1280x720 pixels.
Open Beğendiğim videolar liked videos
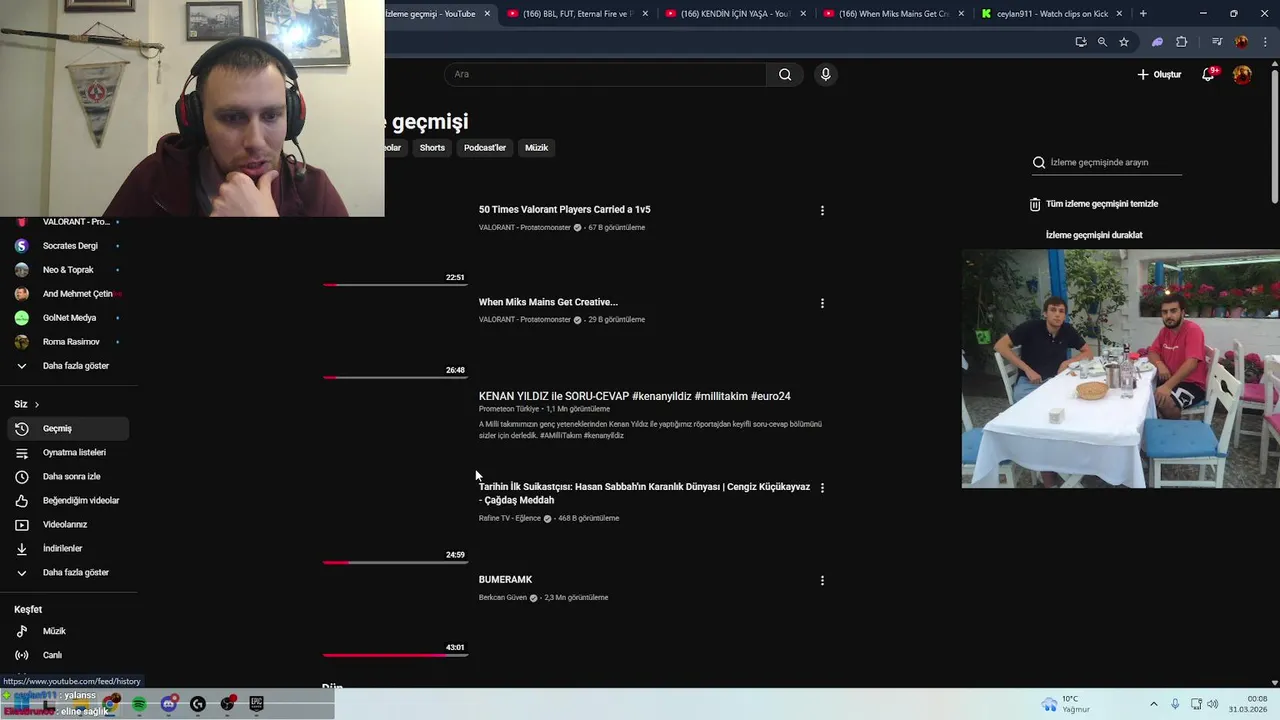[x=68, y=501]
